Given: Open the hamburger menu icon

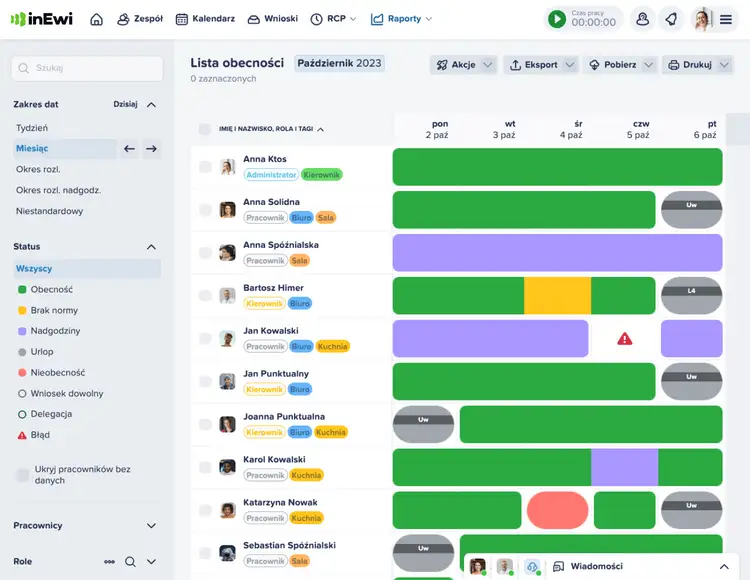Looking at the screenshot, I should pyautogui.click(x=726, y=19).
